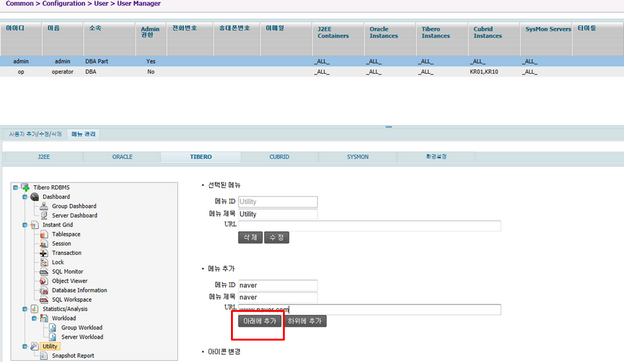This screenshot has width=624, height=362.
Task: Click the Session icon in tree
Action: coord(44,243)
